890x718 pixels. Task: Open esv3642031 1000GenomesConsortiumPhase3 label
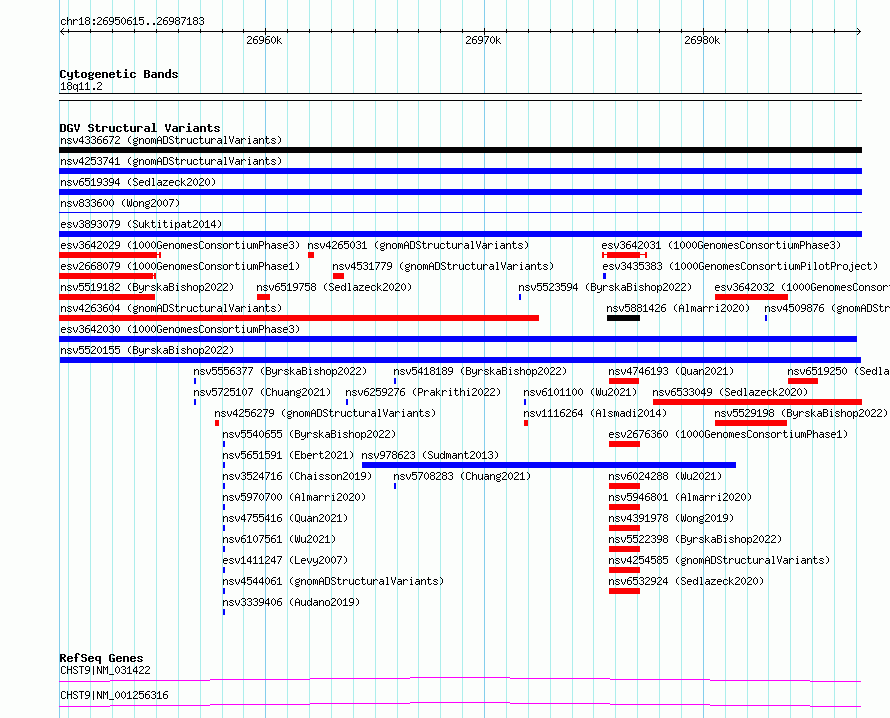point(721,245)
